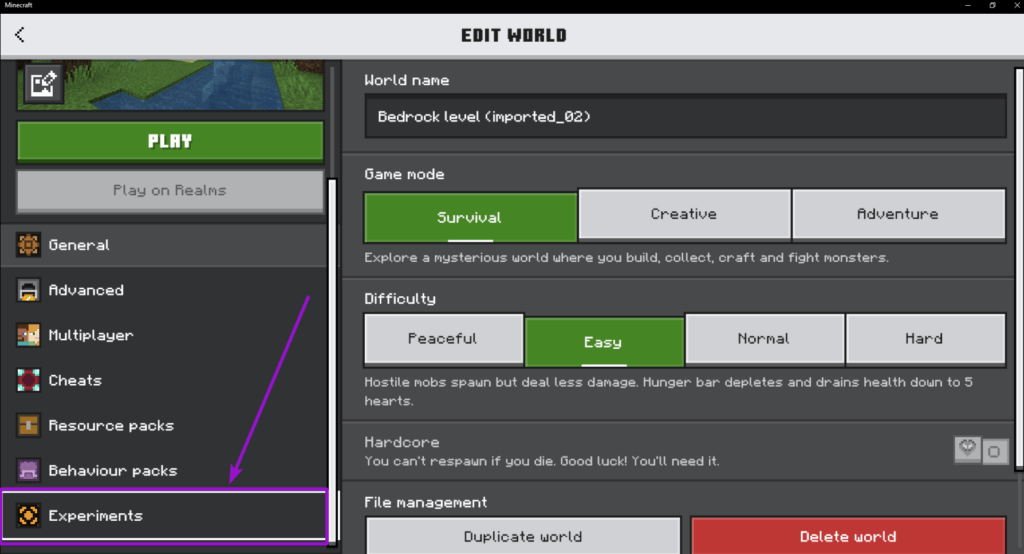Click Play on Realms button
Screen dimensions: 1024x554
coord(170,191)
